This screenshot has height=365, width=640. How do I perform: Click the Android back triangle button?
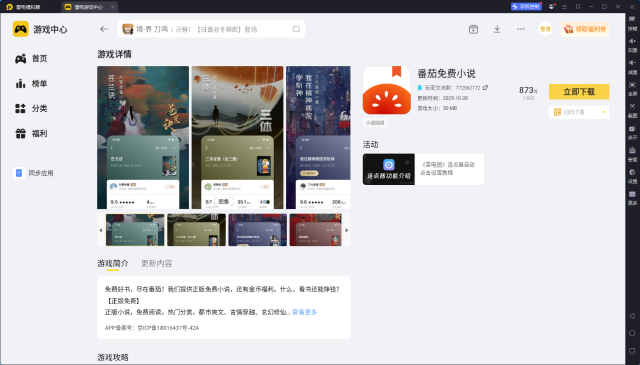click(x=632, y=316)
